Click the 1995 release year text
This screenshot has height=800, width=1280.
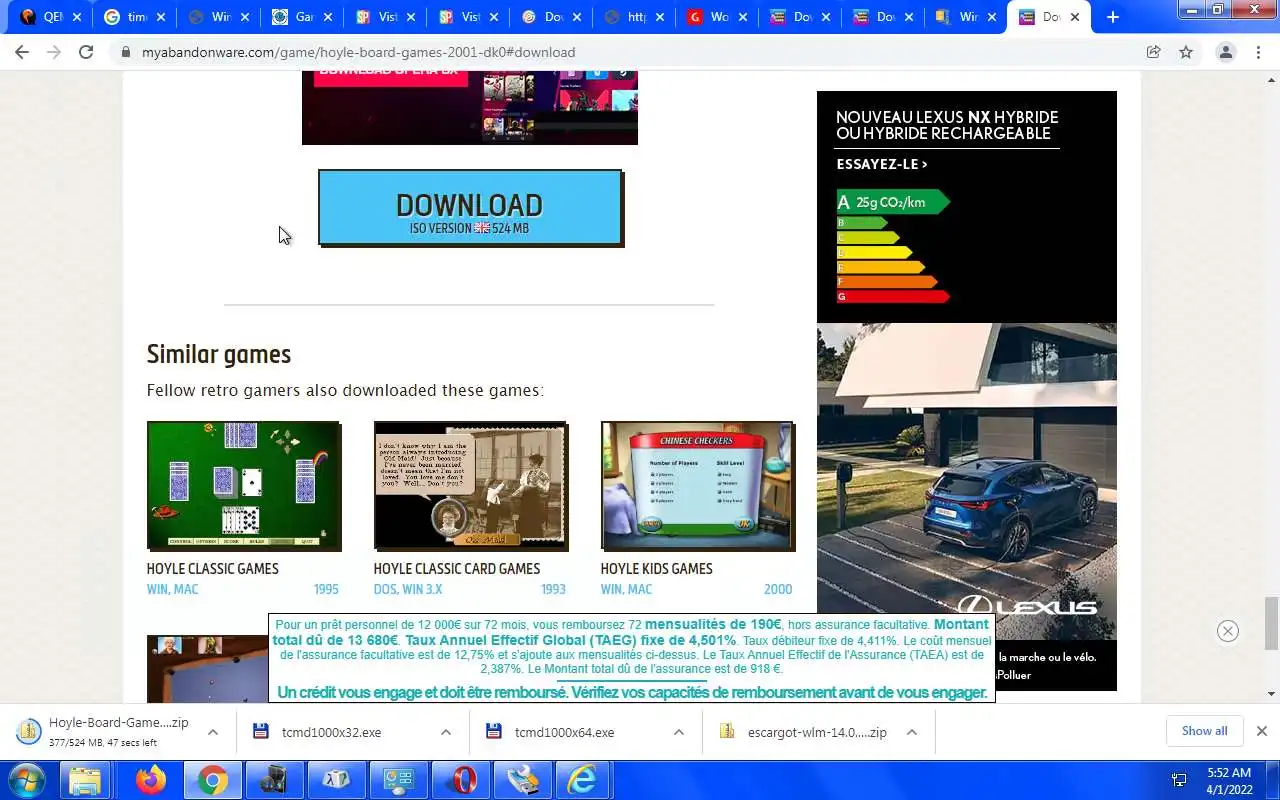(326, 589)
